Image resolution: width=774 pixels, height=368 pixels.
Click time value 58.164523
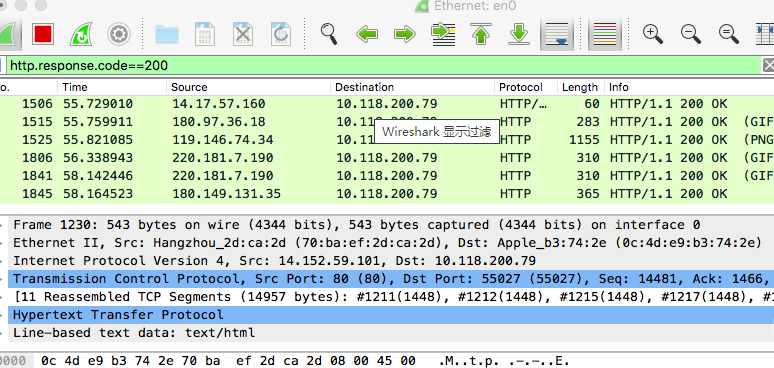[x=98, y=194]
